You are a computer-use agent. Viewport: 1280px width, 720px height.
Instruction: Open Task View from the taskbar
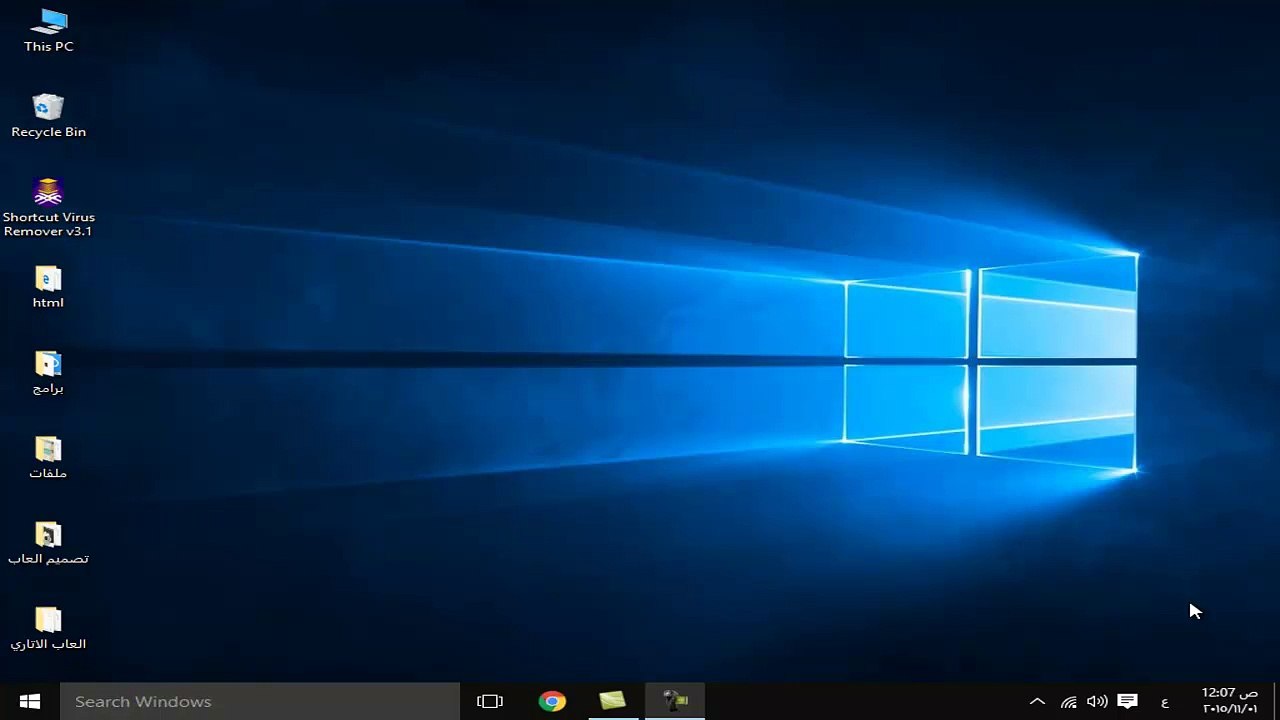coord(490,701)
